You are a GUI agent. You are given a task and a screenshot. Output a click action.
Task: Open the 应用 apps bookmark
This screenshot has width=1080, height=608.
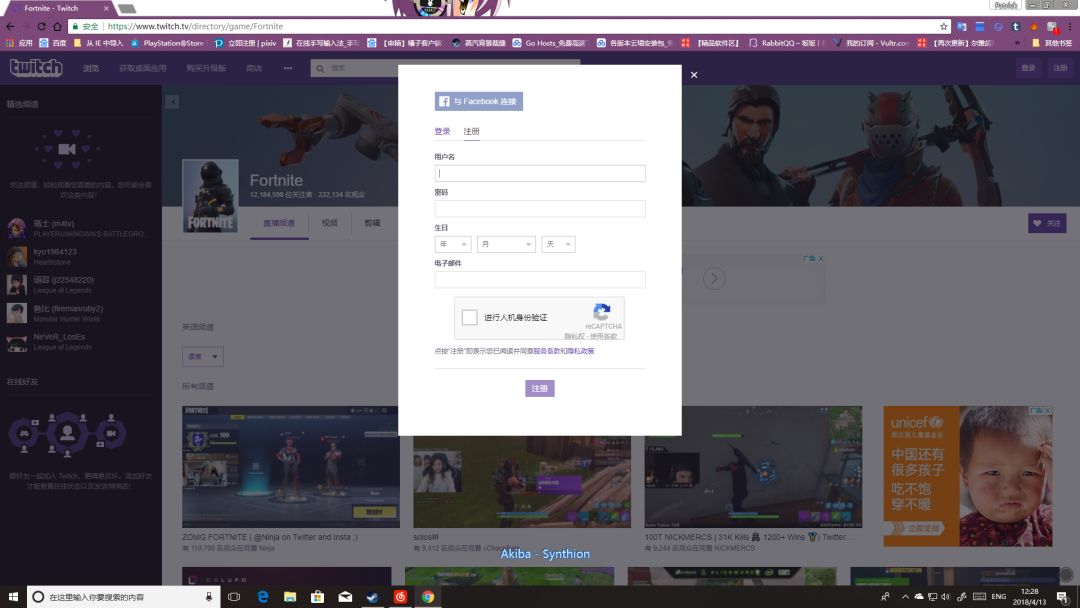point(19,43)
